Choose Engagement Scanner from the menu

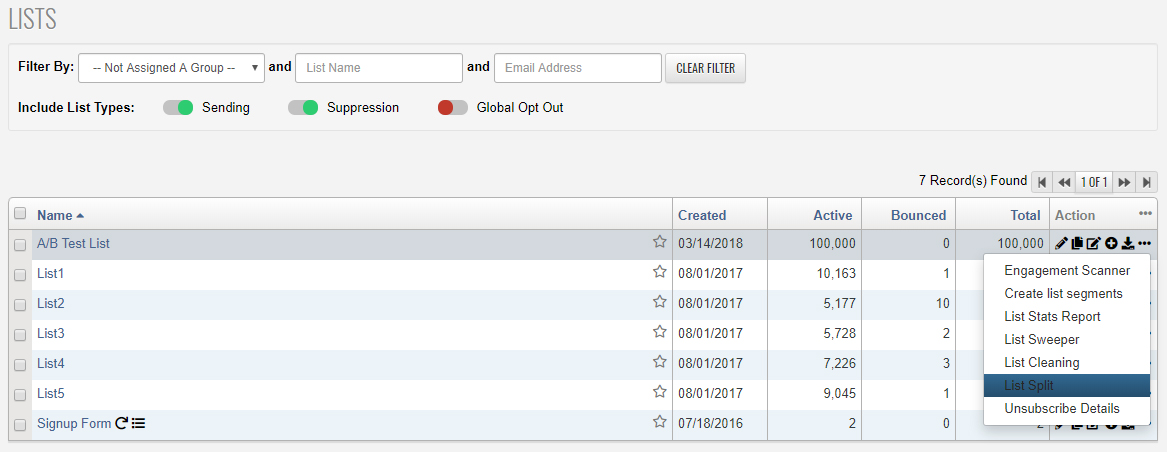1067,271
